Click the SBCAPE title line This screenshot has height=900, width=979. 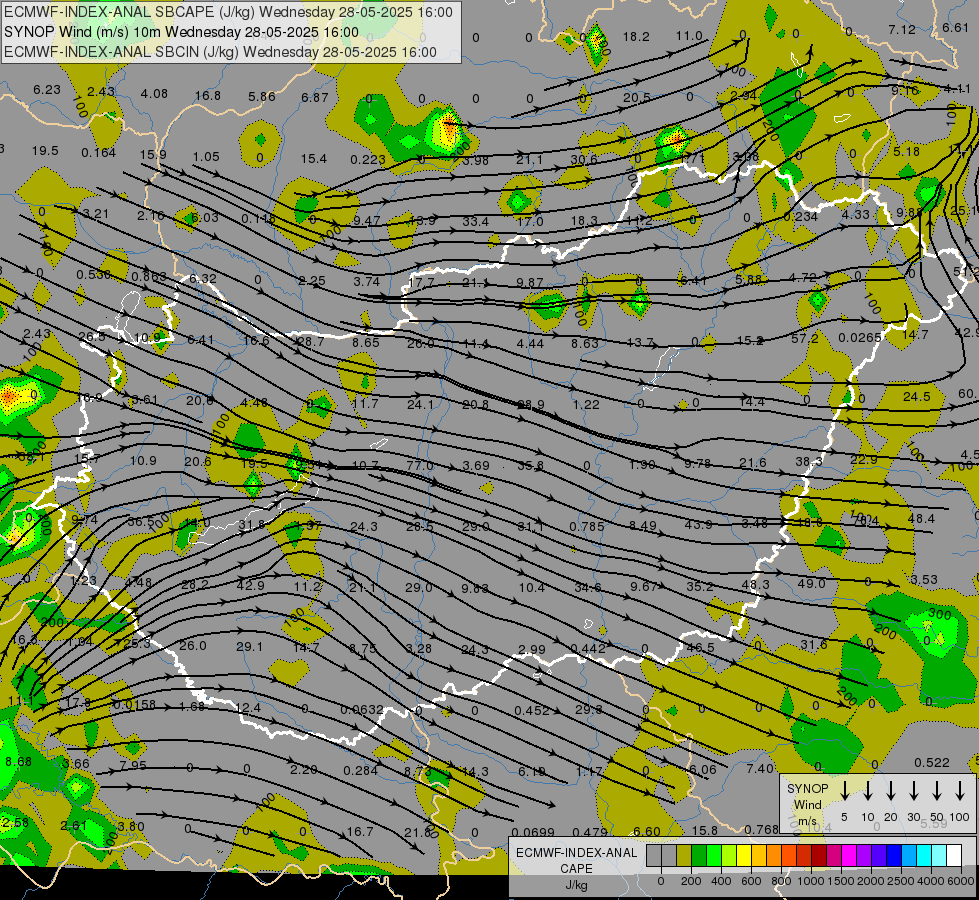229,12
